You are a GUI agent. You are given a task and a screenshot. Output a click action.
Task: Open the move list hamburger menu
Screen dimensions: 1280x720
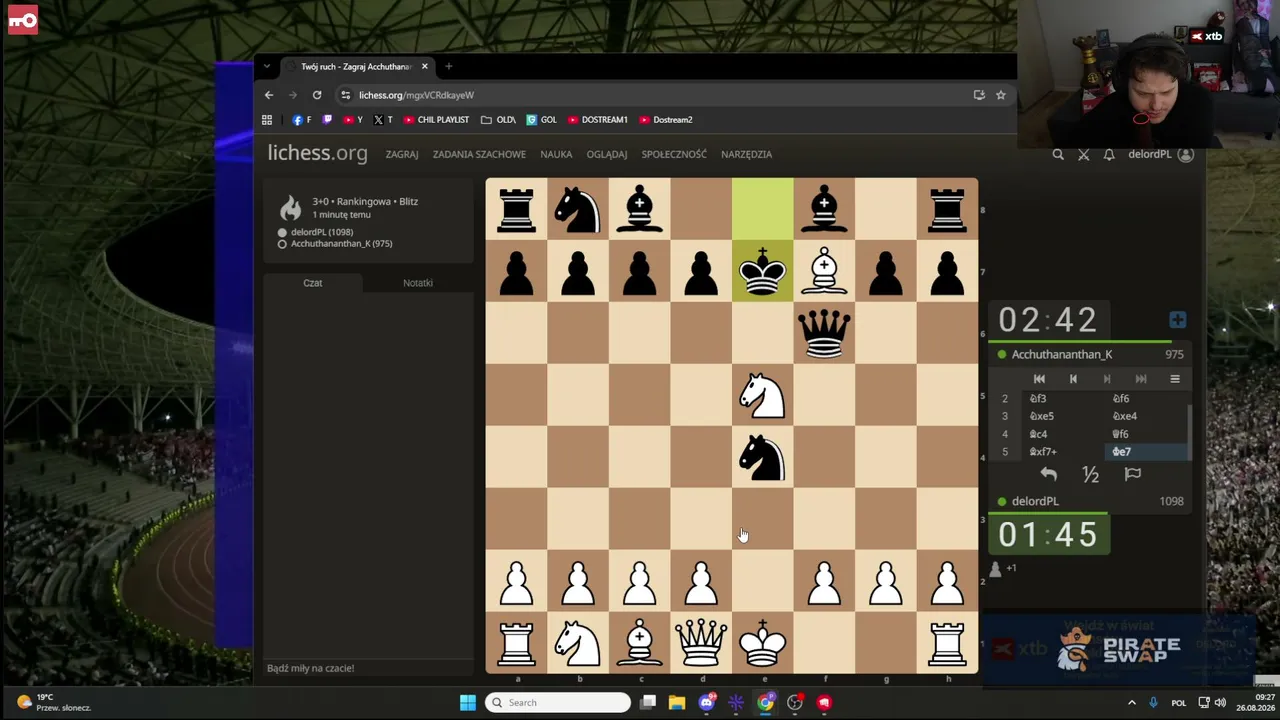coord(1175,379)
